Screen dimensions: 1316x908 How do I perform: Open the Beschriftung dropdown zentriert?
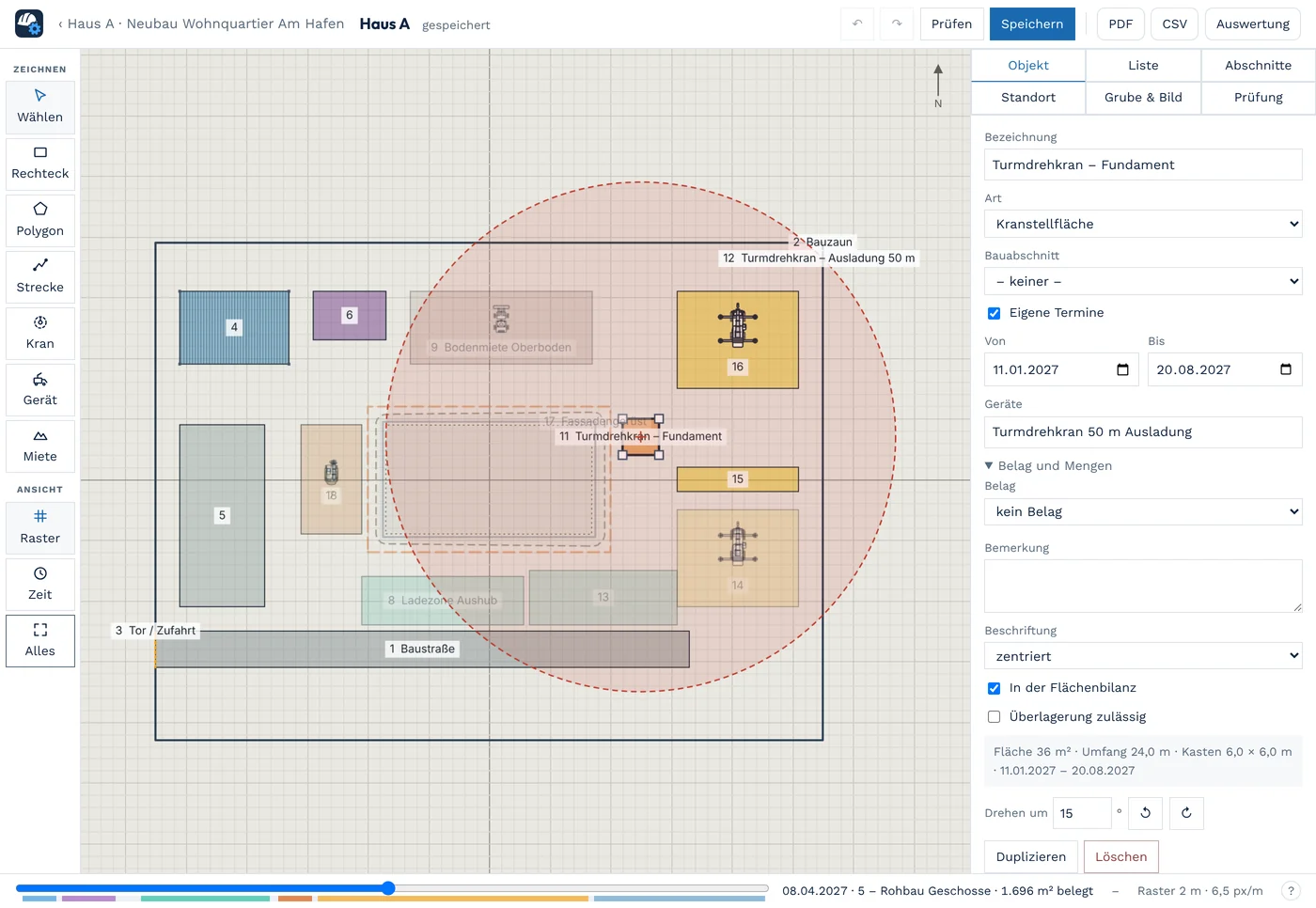(x=1143, y=656)
